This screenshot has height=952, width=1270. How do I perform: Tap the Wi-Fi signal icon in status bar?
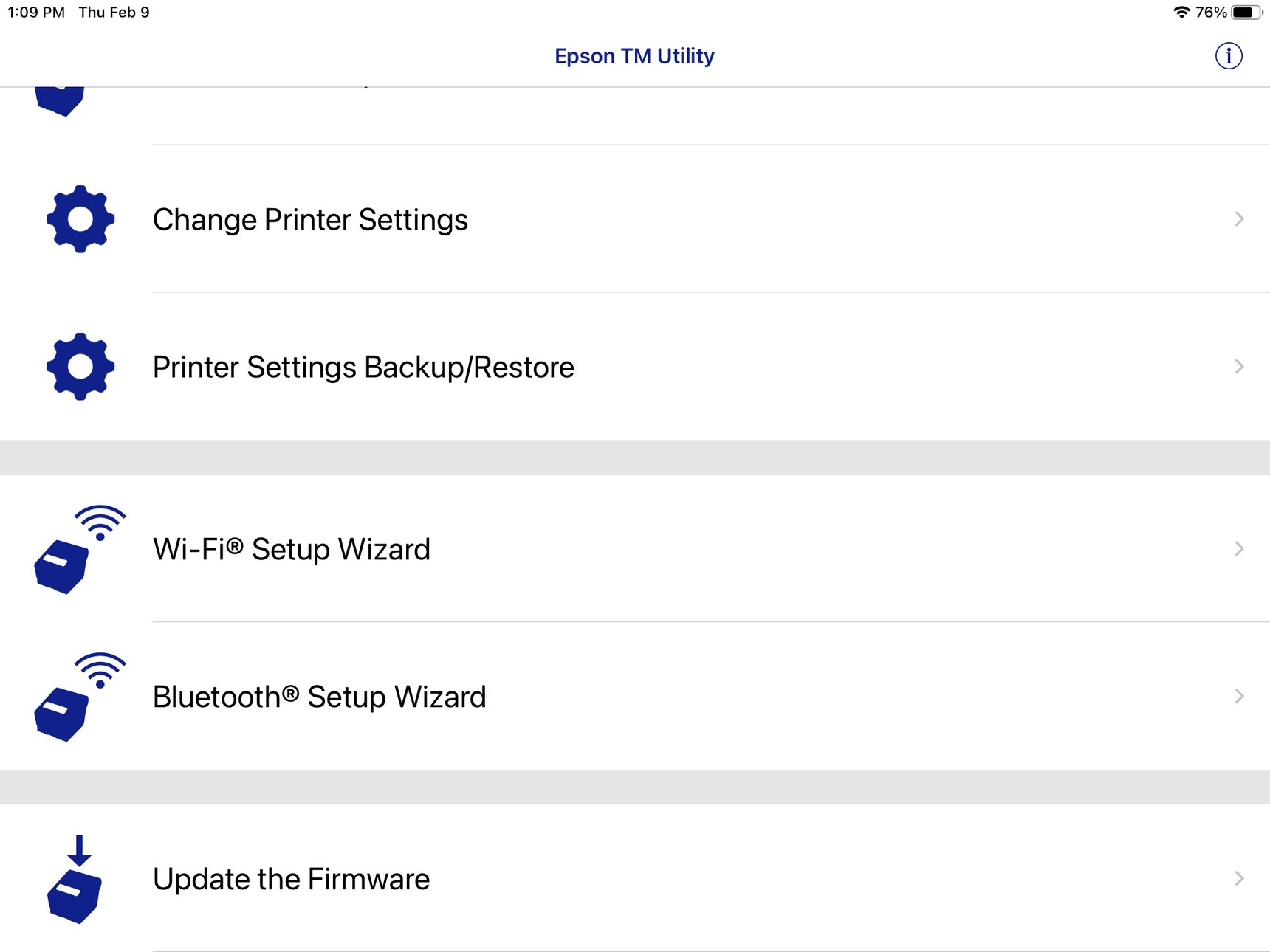click(x=1181, y=12)
